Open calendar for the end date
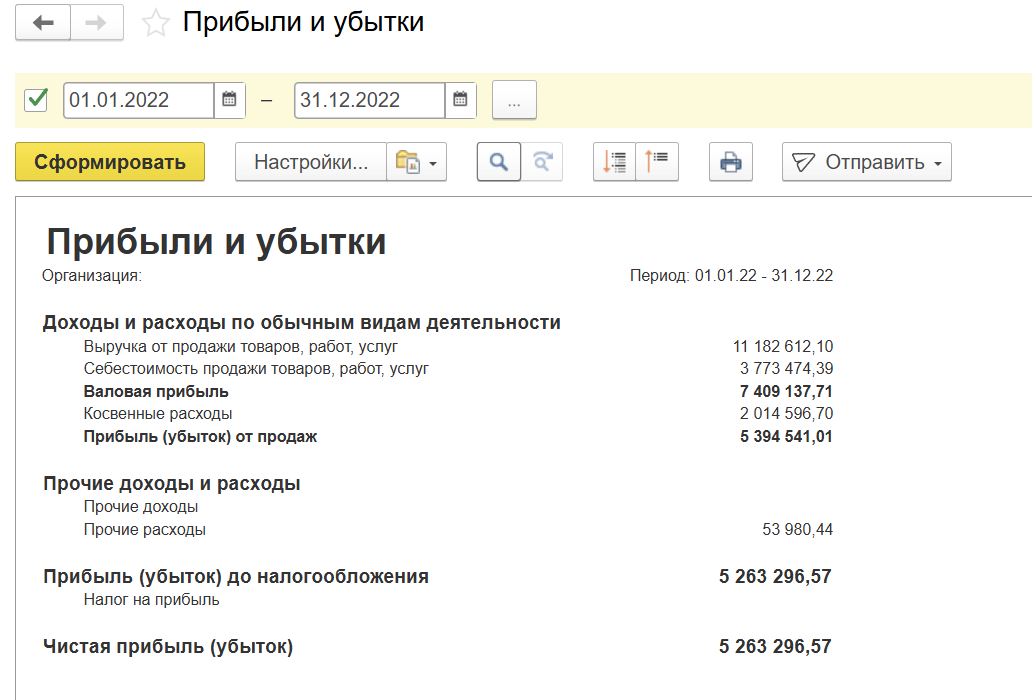This screenshot has height=700, width=1032. pyautogui.click(x=460, y=100)
